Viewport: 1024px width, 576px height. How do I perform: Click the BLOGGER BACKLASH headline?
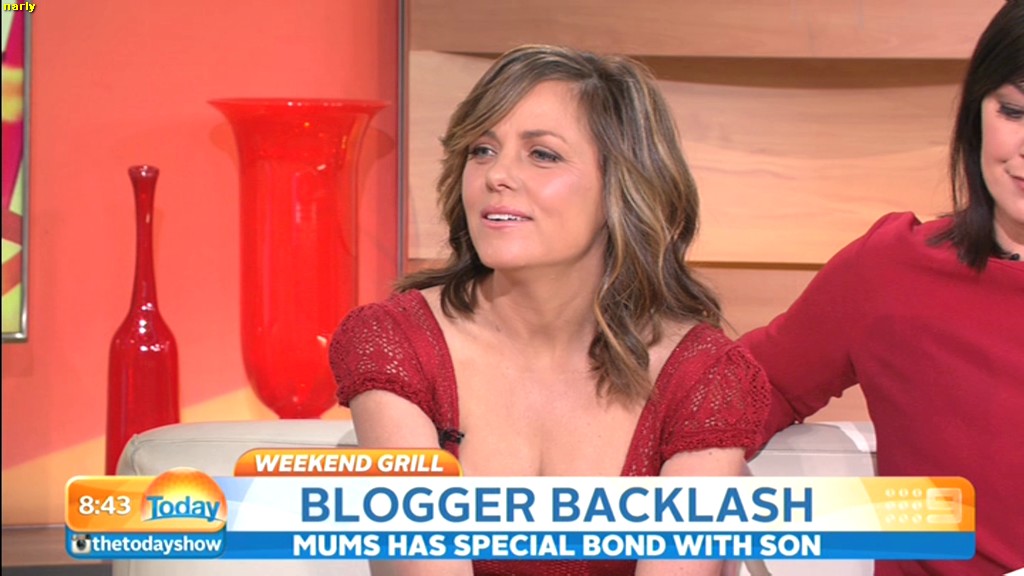tap(556, 505)
